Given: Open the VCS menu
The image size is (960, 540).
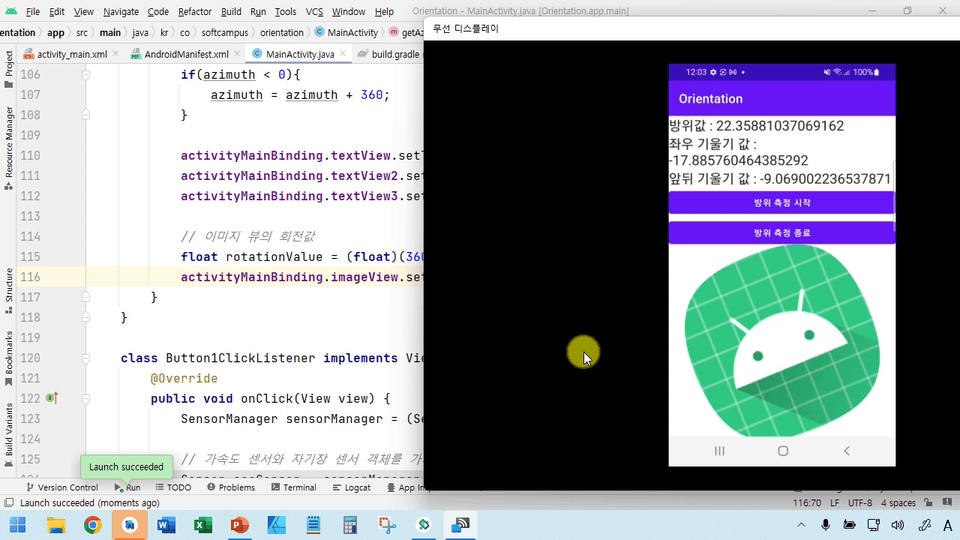Looking at the screenshot, I should 314,12.
